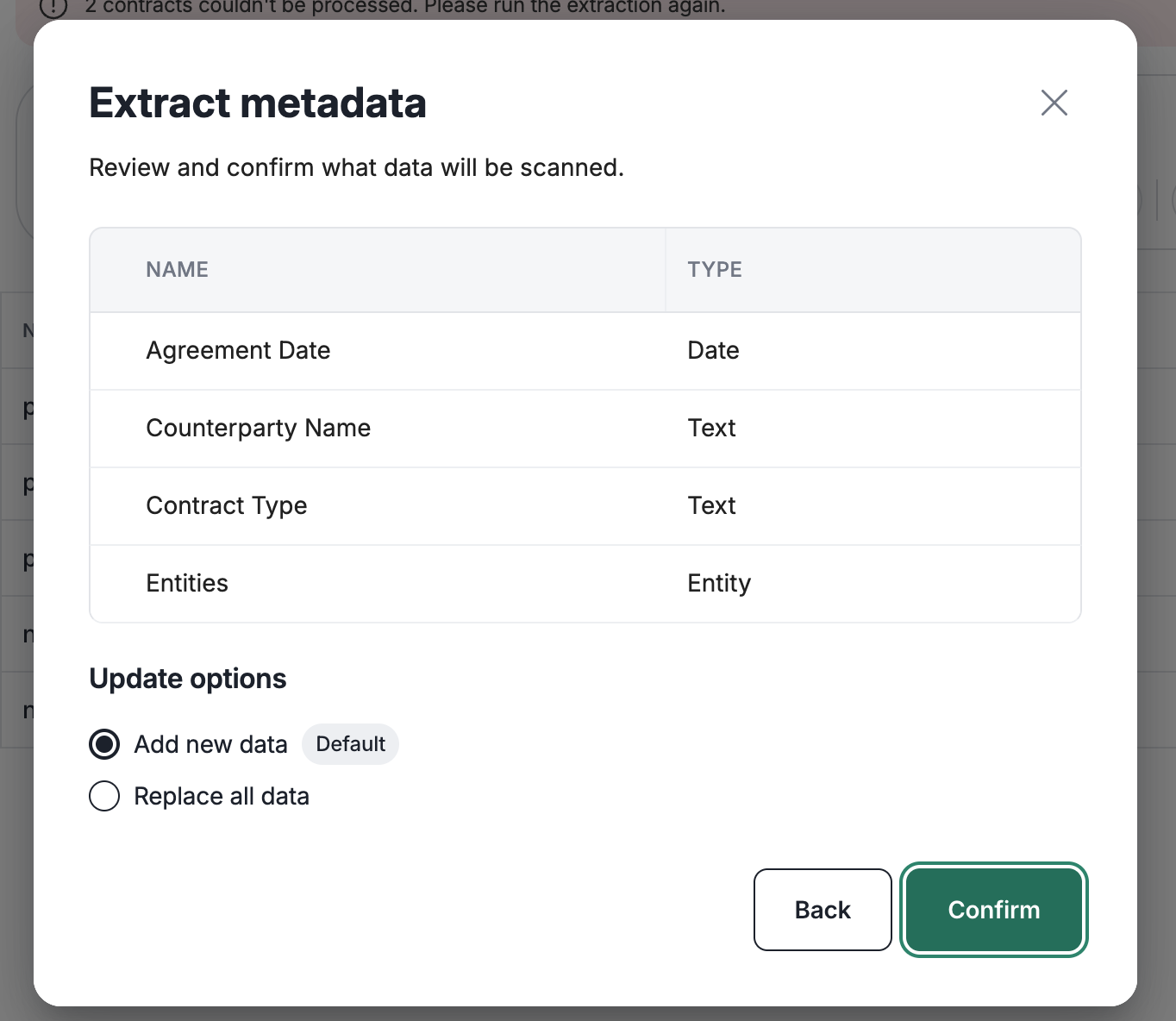Screen dimensions: 1176x1021
Task: Click the NAME column header
Action: (x=177, y=270)
